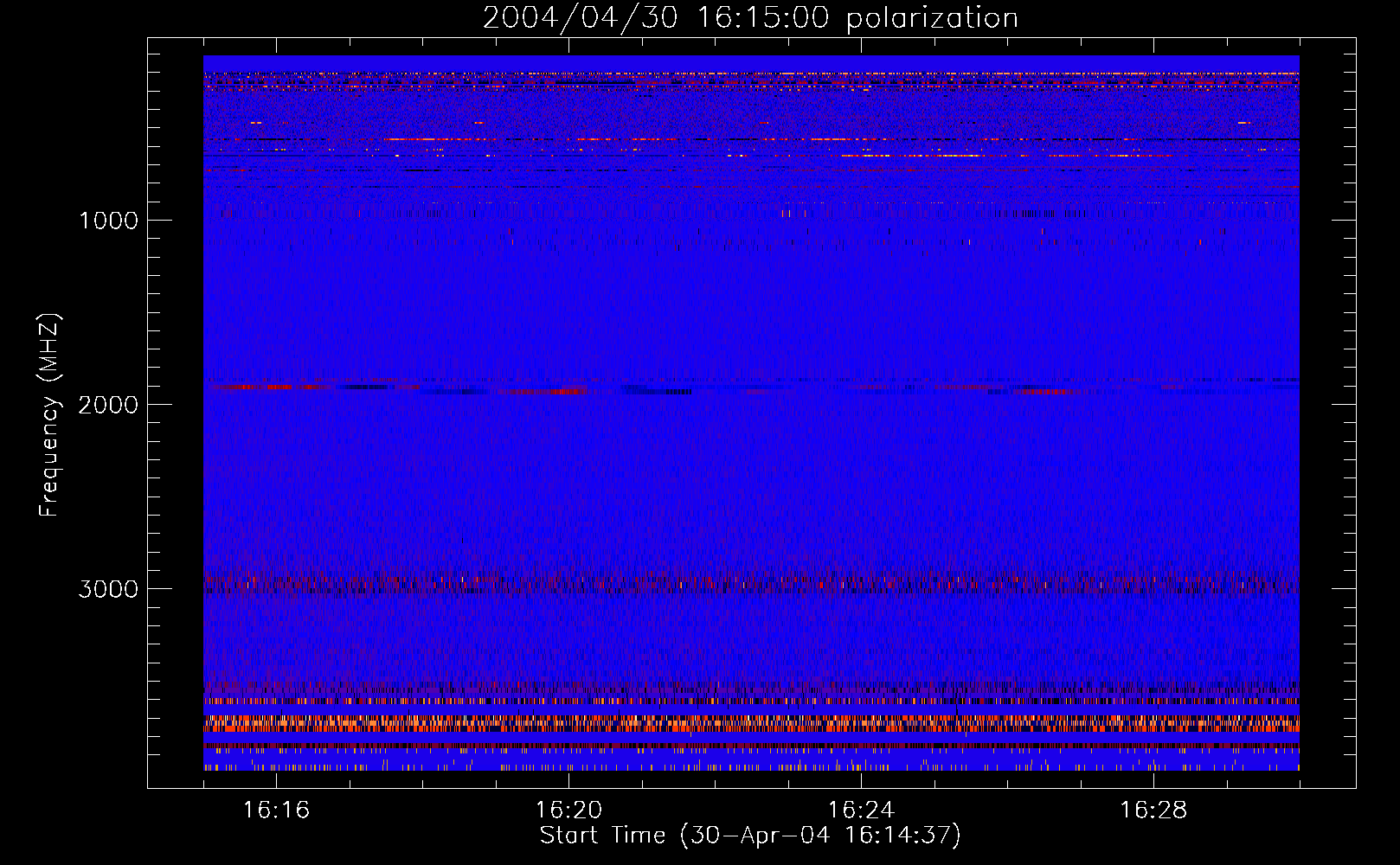Image resolution: width=1400 pixels, height=865 pixels.
Task: Click the 2000 frequency tick label
Action: [x=108, y=405]
